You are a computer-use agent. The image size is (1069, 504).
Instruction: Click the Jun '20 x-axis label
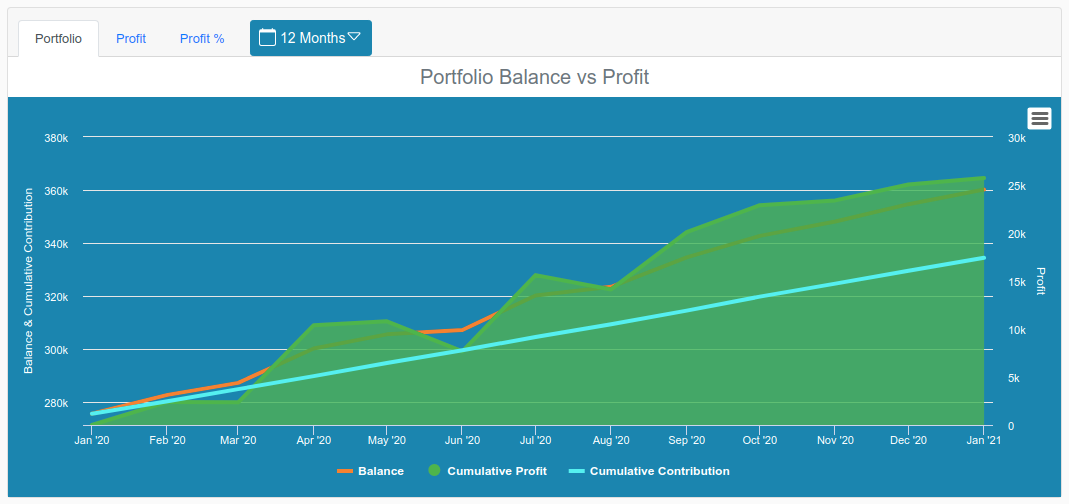(x=462, y=441)
